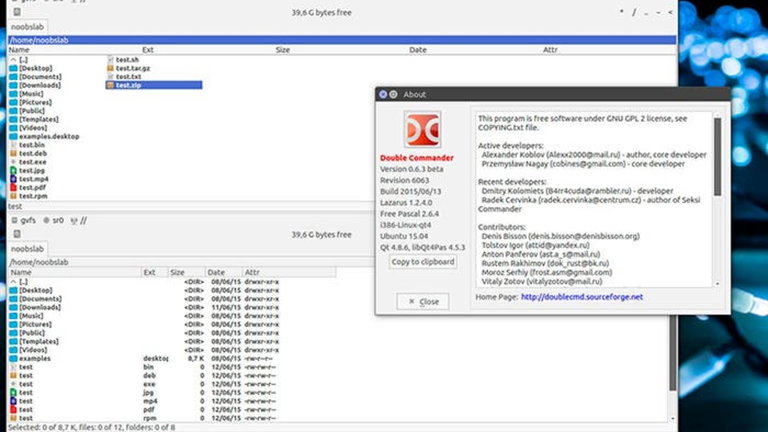Select the test.tar.gz archive icon

click(110, 68)
